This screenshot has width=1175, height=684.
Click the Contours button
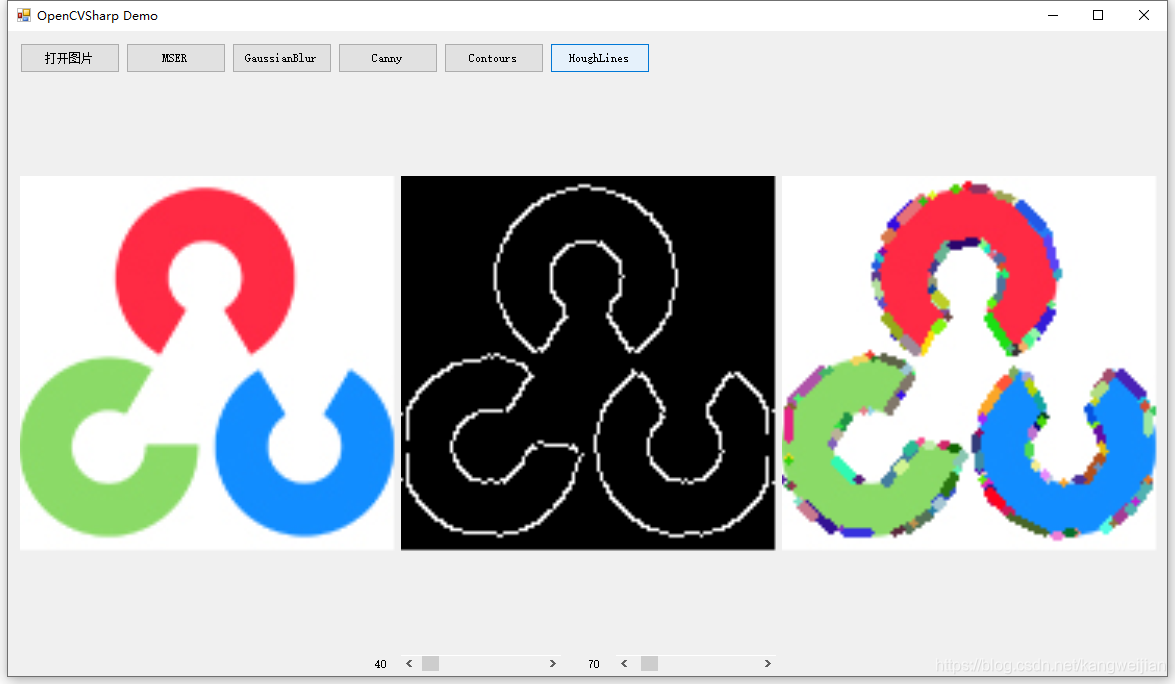pyautogui.click(x=493, y=57)
